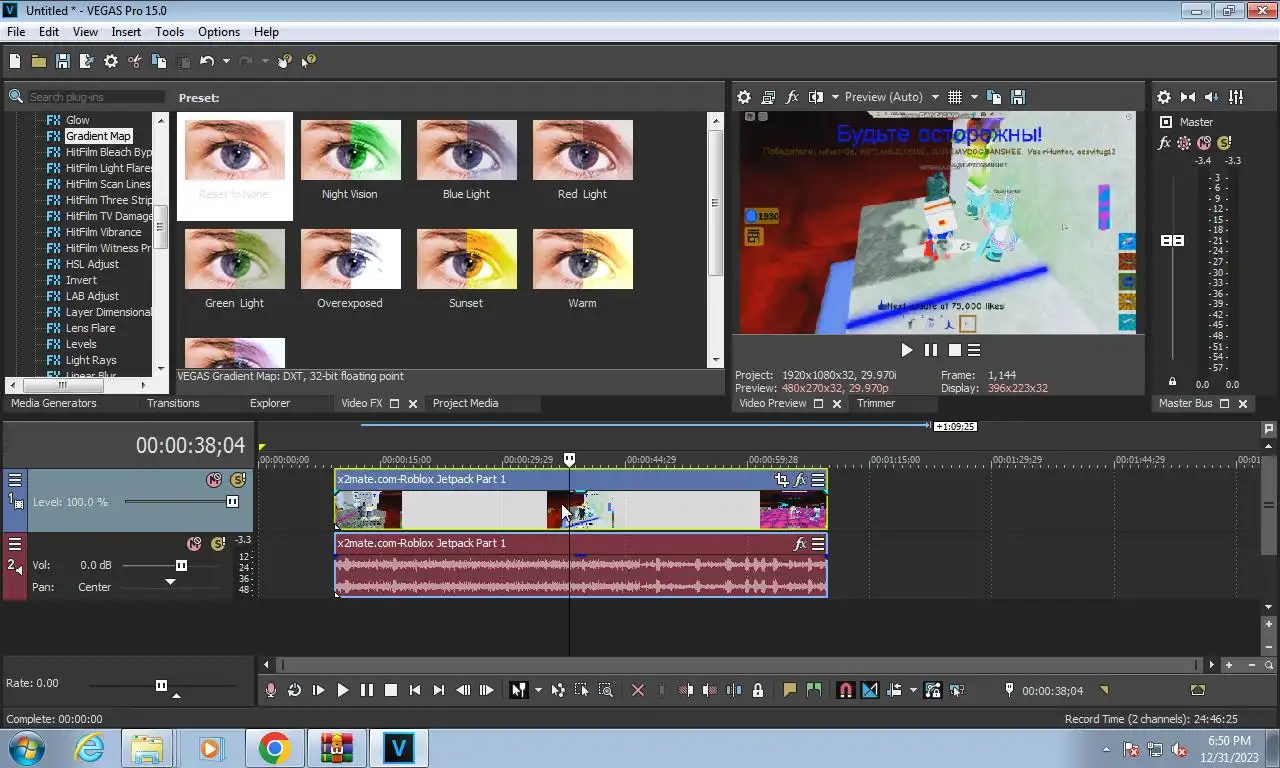The image size is (1280, 768).
Task: Open the video track 1 hamburger menu
Action: click(15, 480)
